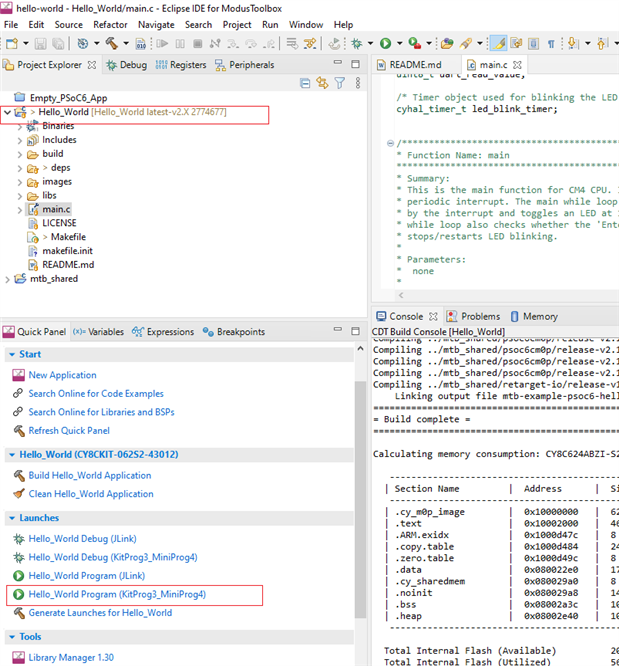
Task: Switch to the Breakpoints tab
Action: coord(234,332)
